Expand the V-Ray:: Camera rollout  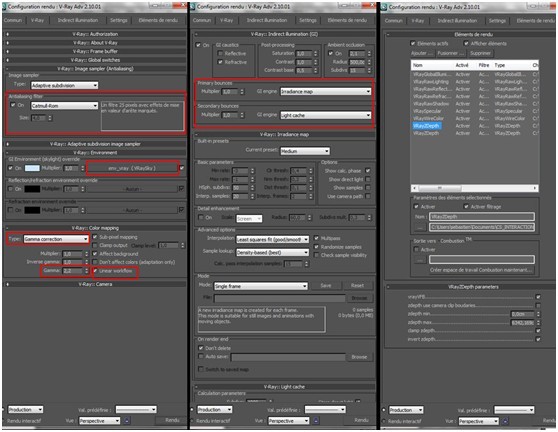tap(95, 284)
